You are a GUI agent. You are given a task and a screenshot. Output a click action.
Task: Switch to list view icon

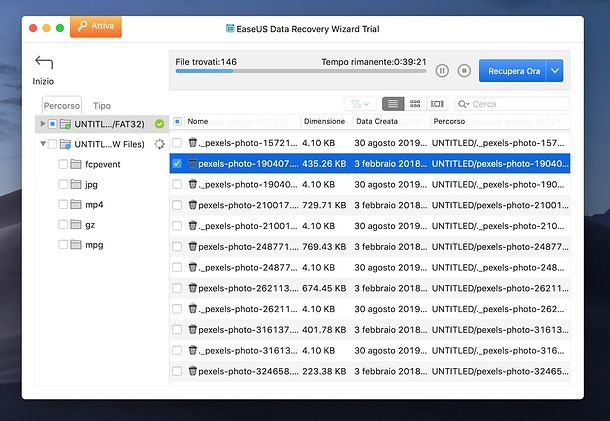tap(393, 104)
